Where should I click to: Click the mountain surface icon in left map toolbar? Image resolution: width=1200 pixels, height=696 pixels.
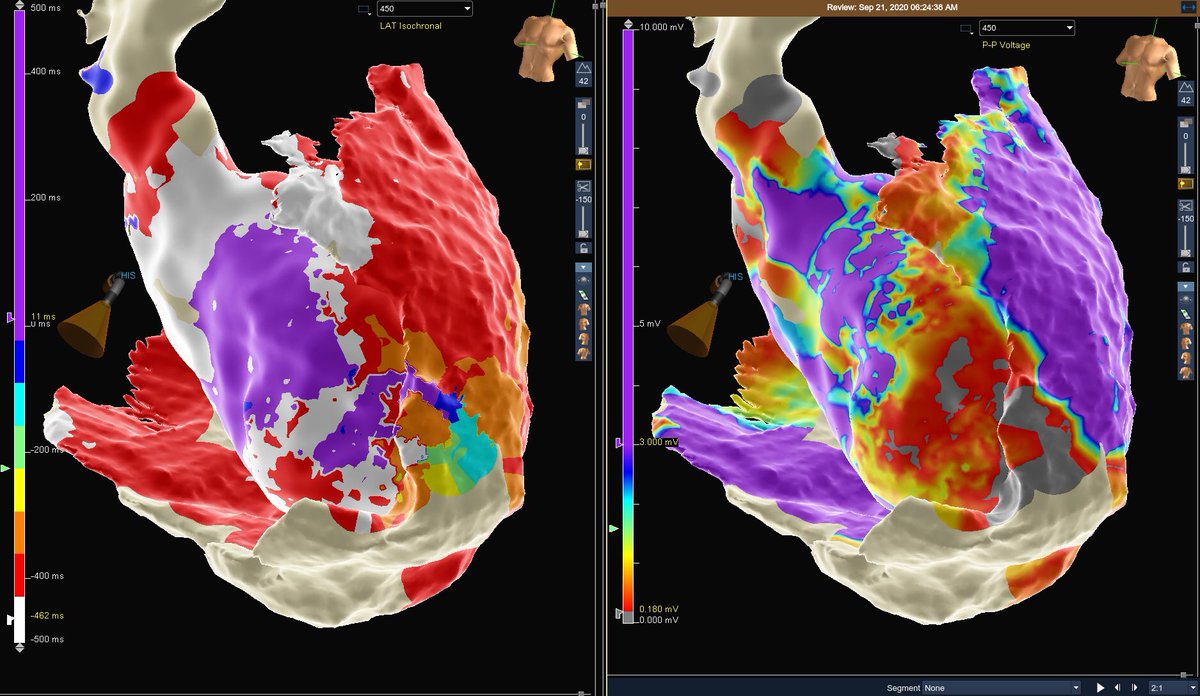pyautogui.click(x=583, y=68)
